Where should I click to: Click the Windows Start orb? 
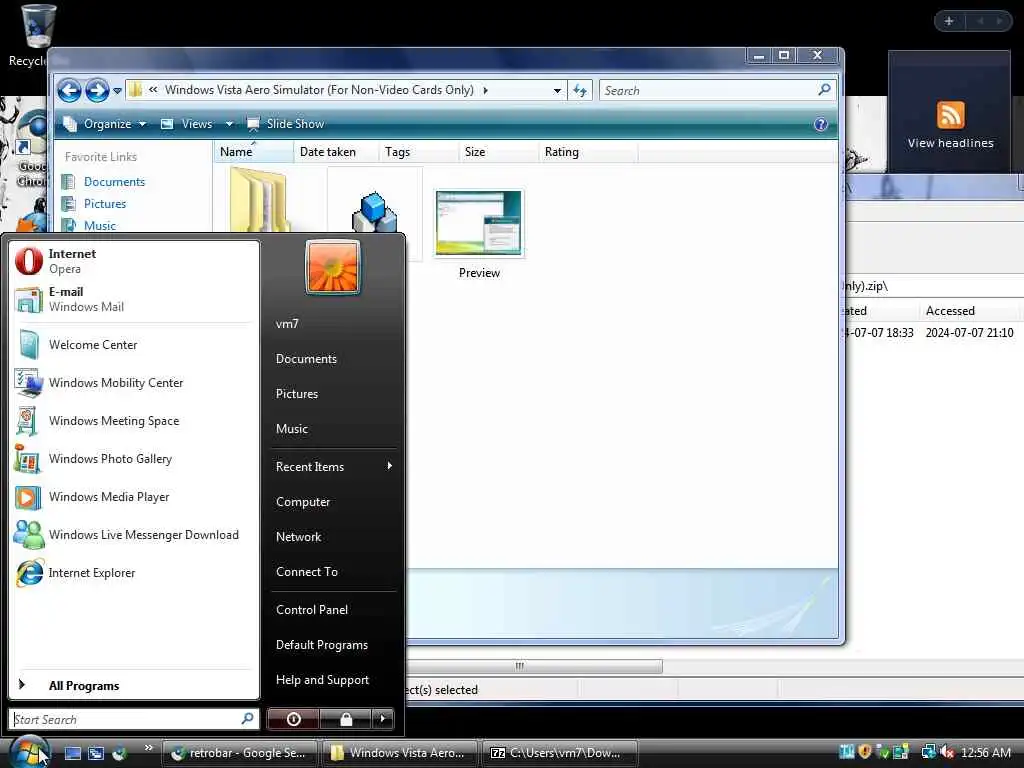[x=27, y=752]
